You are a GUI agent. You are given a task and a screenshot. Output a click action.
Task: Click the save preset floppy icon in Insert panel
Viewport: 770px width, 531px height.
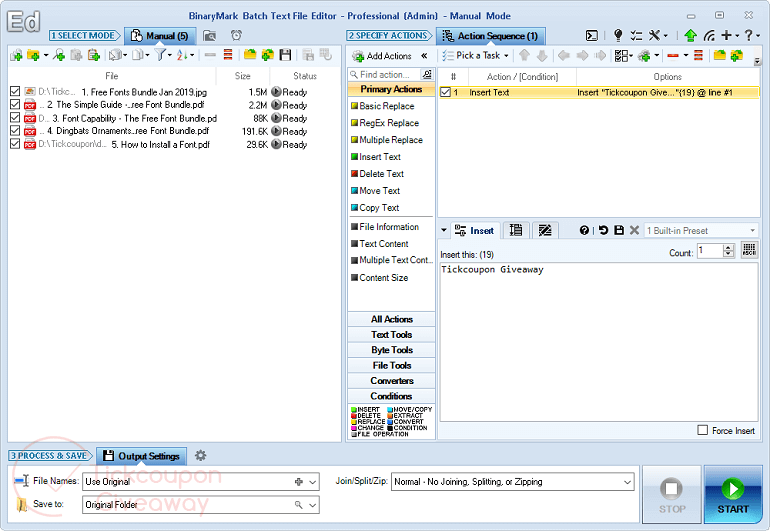(x=619, y=230)
